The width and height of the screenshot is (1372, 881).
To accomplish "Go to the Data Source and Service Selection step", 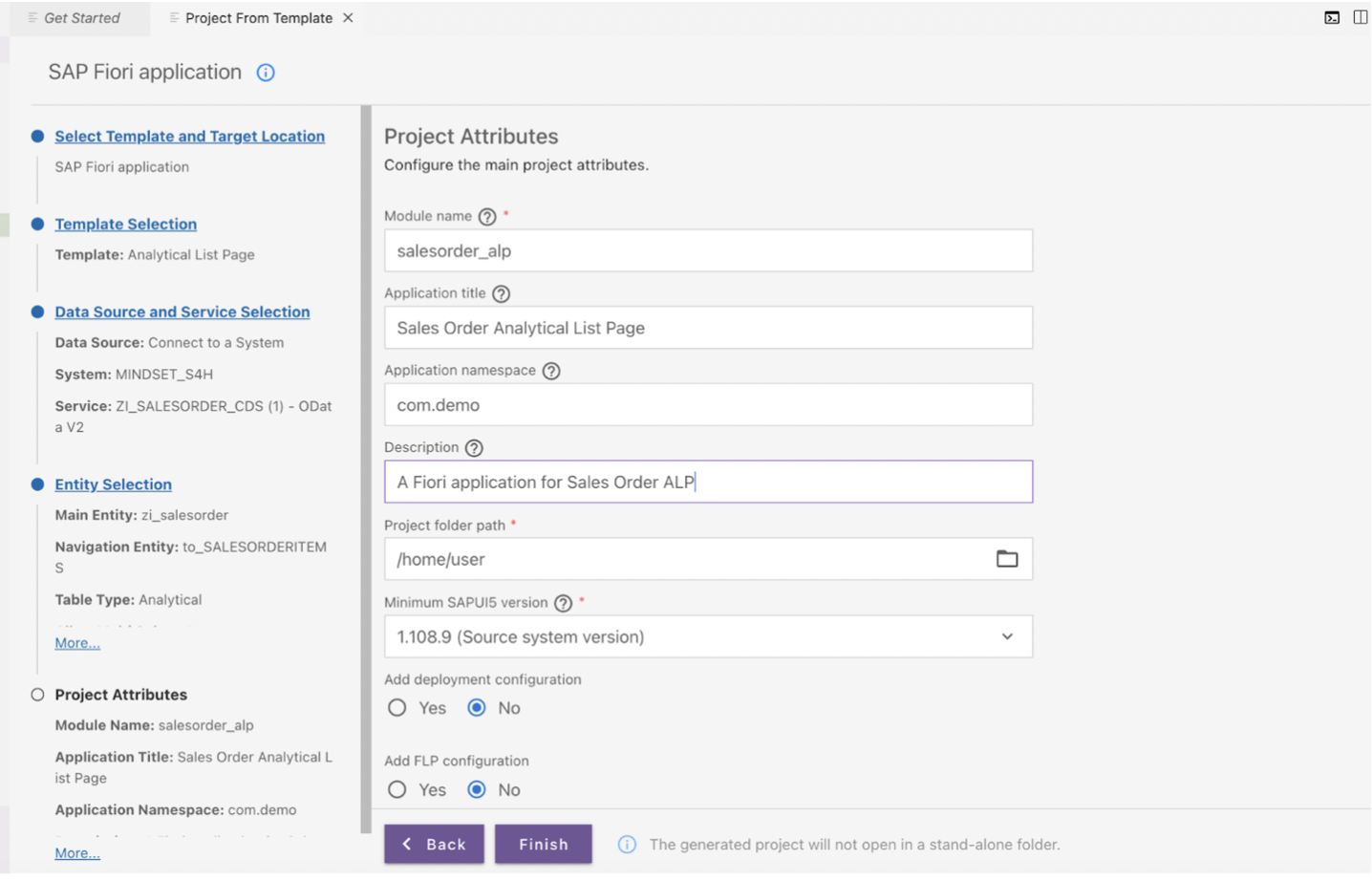I will [x=182, y=312].
